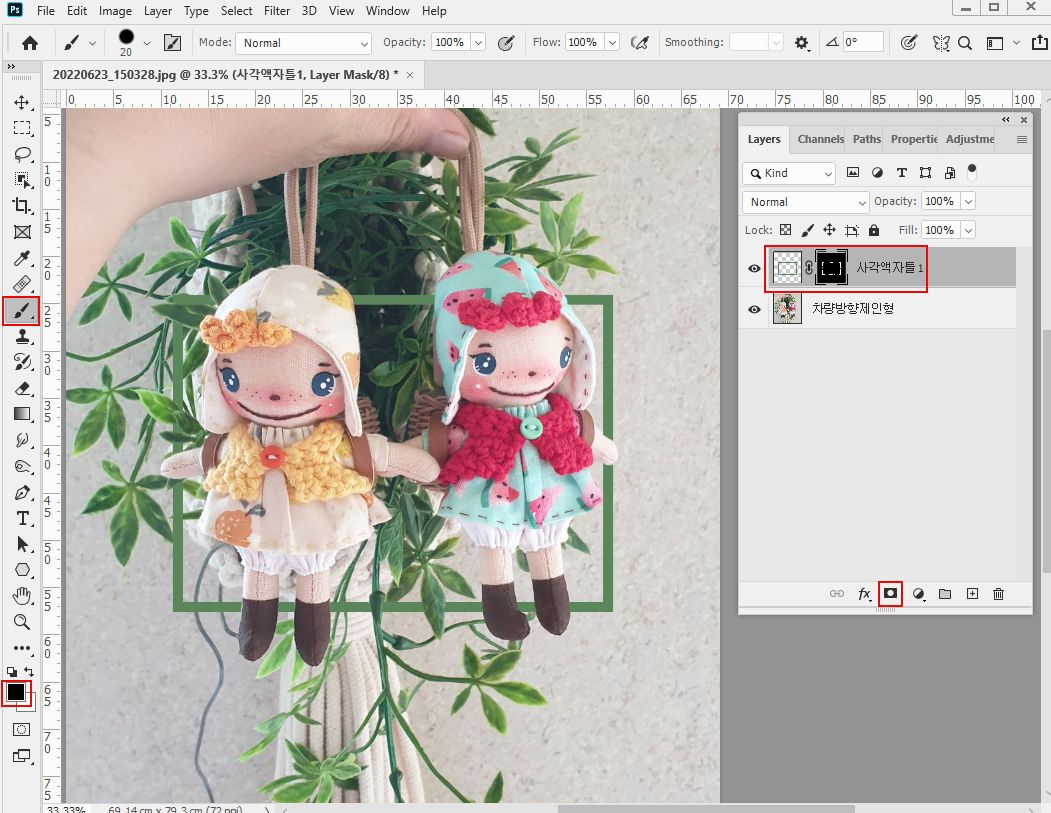The image size is (1051, 813).
Task: Select the Frame tool
Action: pyautogui.click(x=22, y=232)
